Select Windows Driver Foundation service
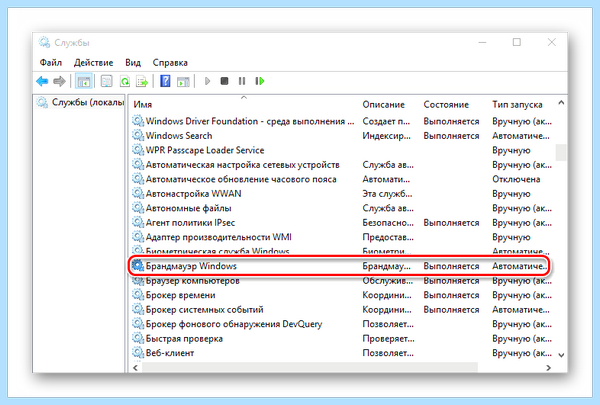 point(341,121)
